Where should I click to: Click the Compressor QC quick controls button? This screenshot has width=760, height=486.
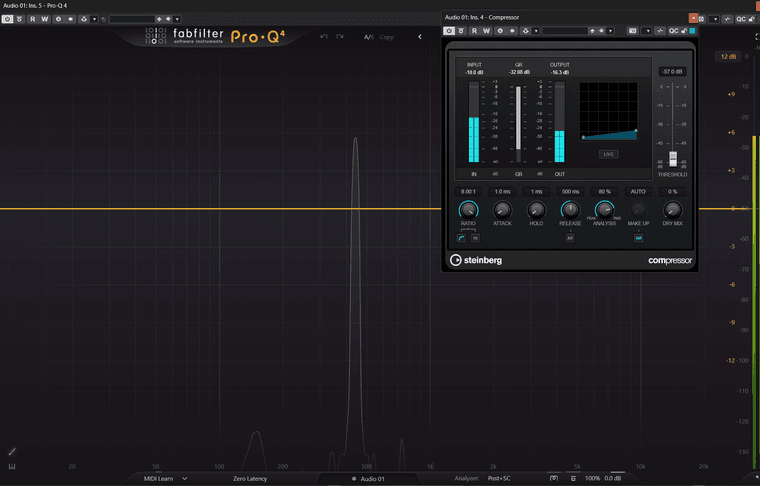(x=674, y=31)
